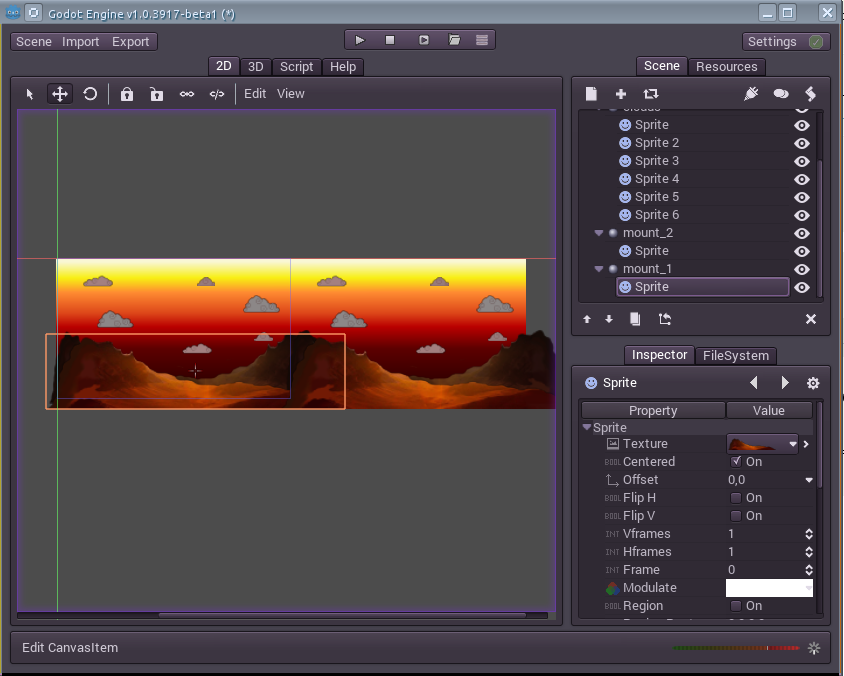Open the Texture dropdown arrow
The height and width of the screenshot is (676, 844).
[x=793, y=444]
